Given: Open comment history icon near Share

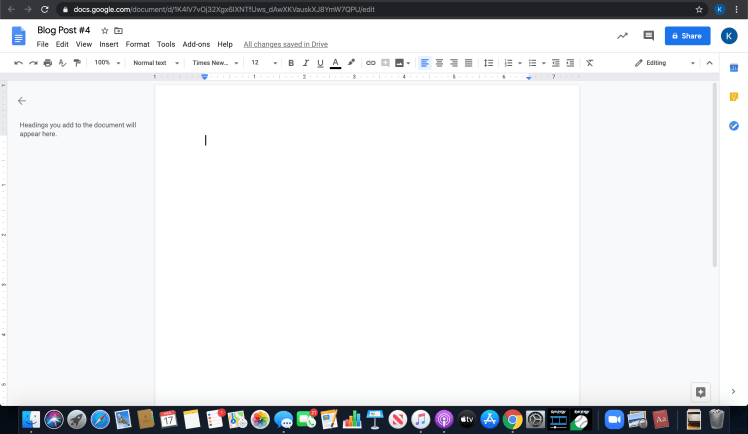Looking at the screenshot, I should pyautogui.click(x=648, y=36).
